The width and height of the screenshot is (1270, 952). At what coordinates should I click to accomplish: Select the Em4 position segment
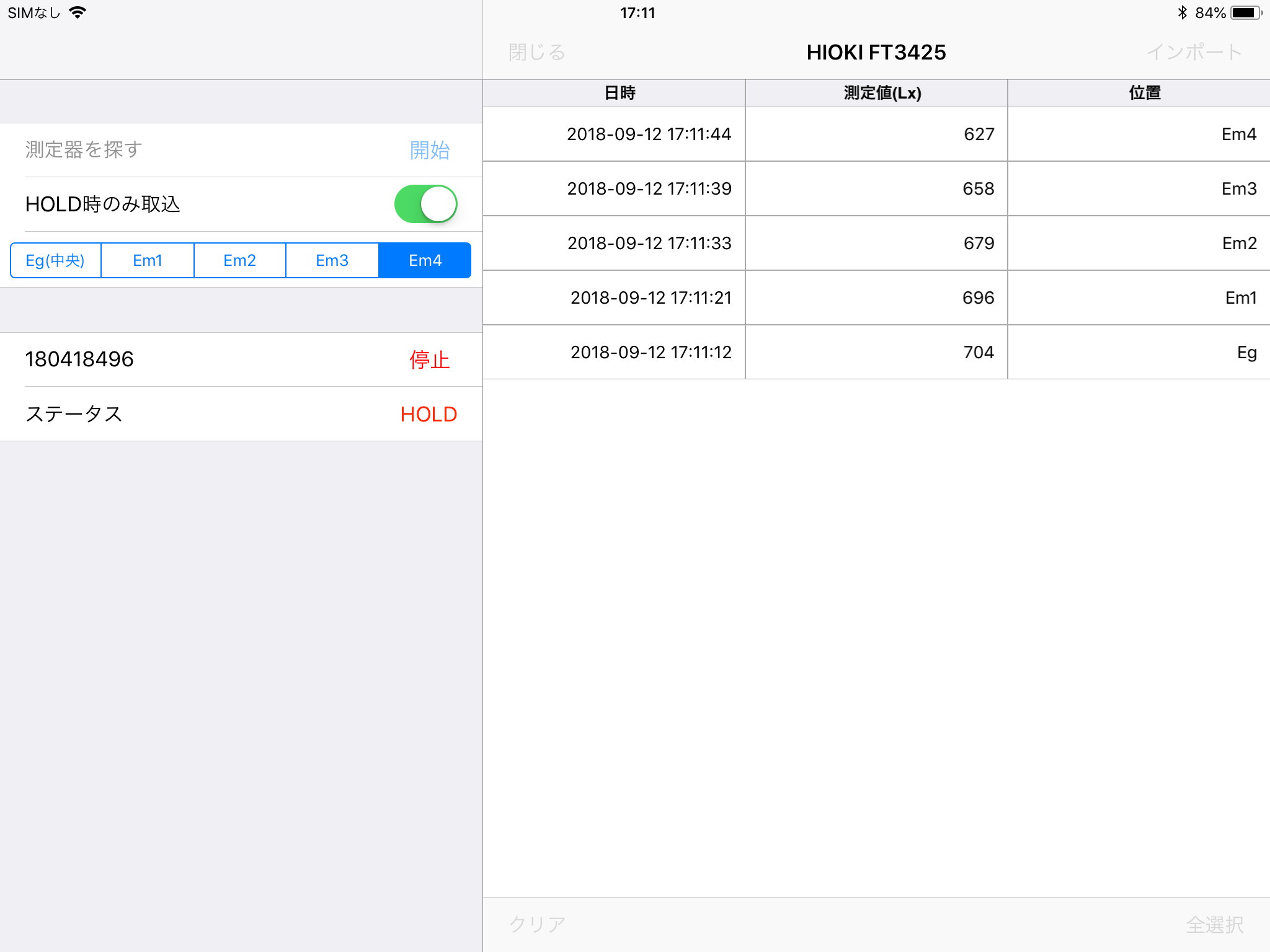point(425,260)
